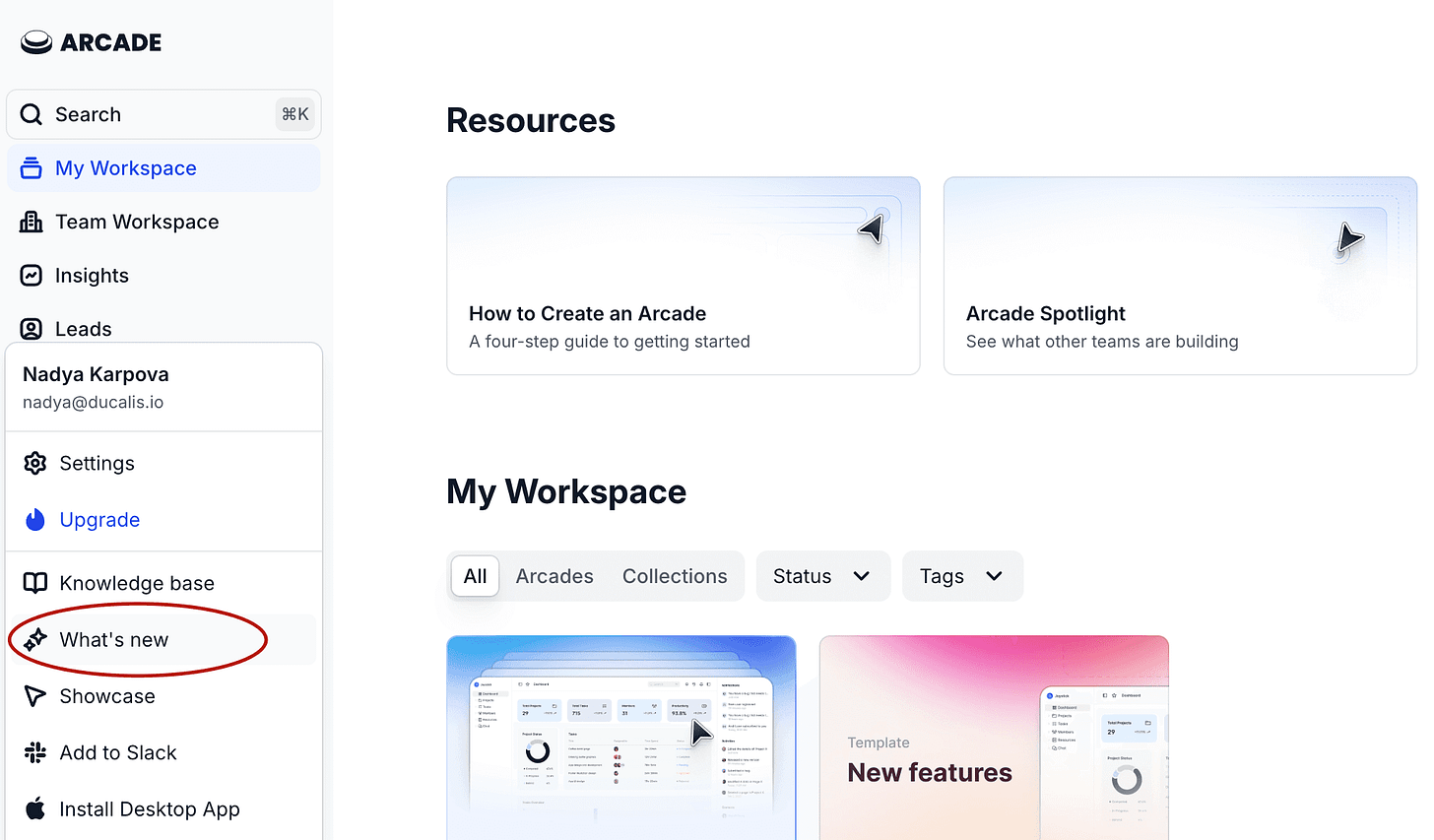
Task: Switch to the Collections tab
Action: tap(675, 576)
